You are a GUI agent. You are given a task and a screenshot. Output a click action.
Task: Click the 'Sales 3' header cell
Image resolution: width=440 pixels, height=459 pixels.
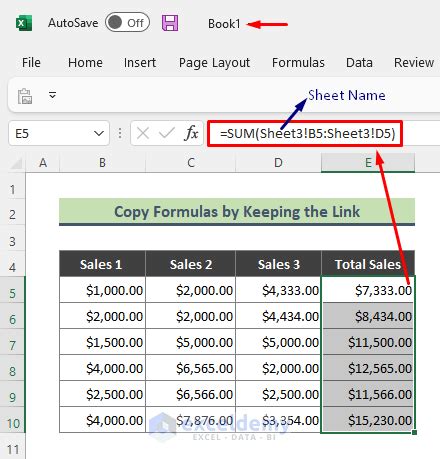pyautogui.click(x=278, y=264)
